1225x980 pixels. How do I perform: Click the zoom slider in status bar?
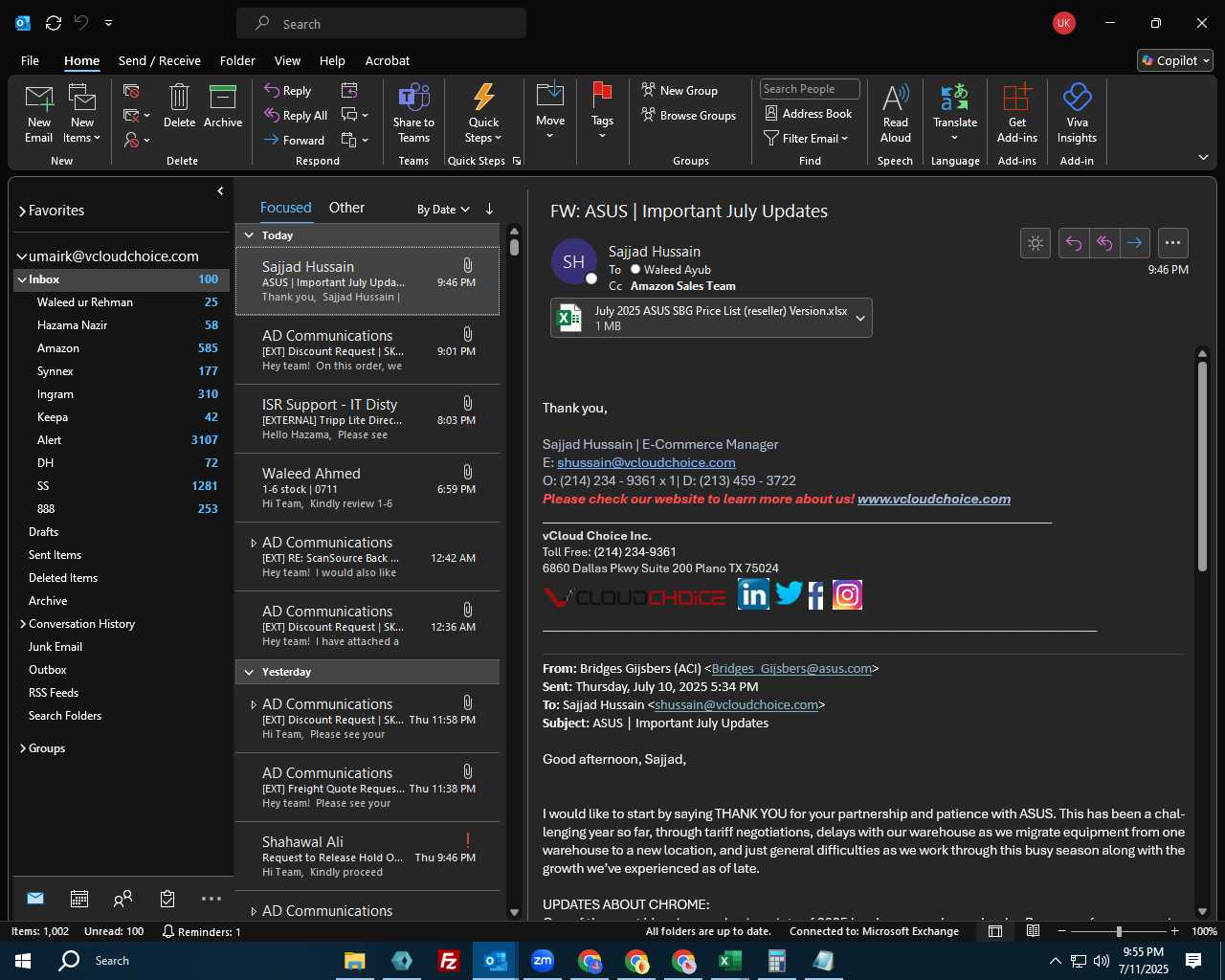tap(1118, 931)
